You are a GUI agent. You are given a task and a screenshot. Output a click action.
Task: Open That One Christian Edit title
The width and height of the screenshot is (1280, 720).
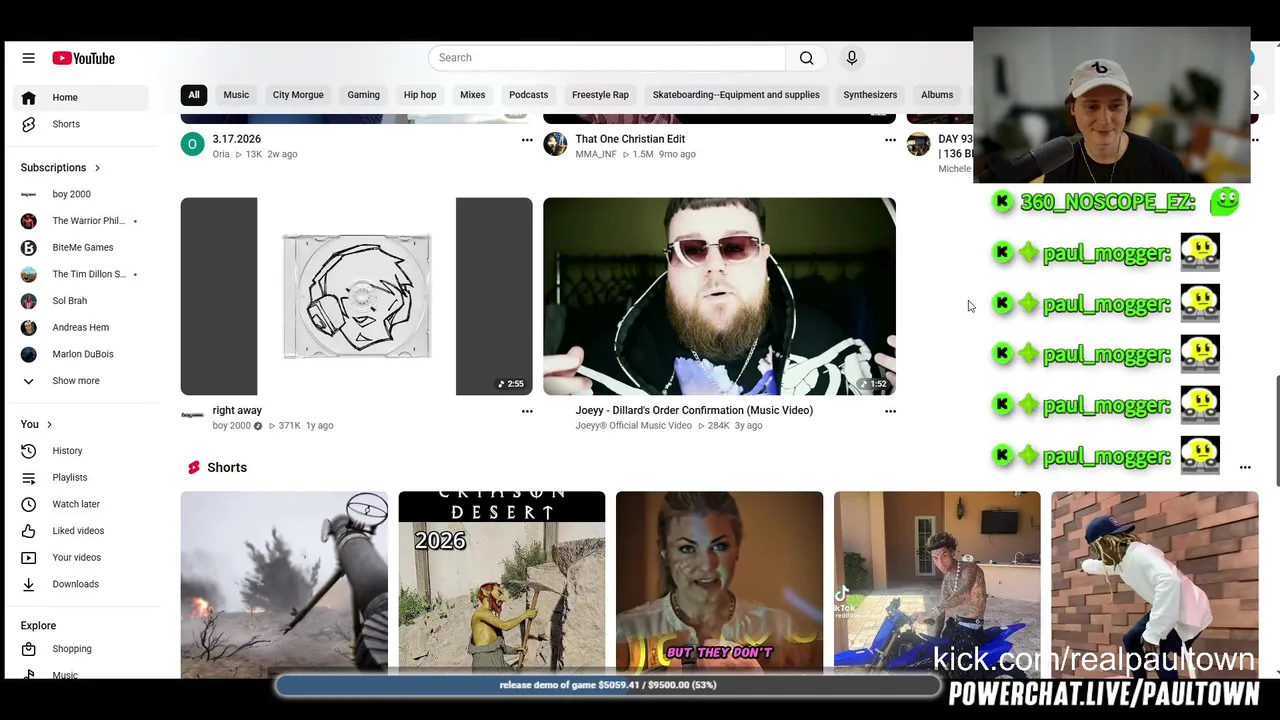click(630, 139)
